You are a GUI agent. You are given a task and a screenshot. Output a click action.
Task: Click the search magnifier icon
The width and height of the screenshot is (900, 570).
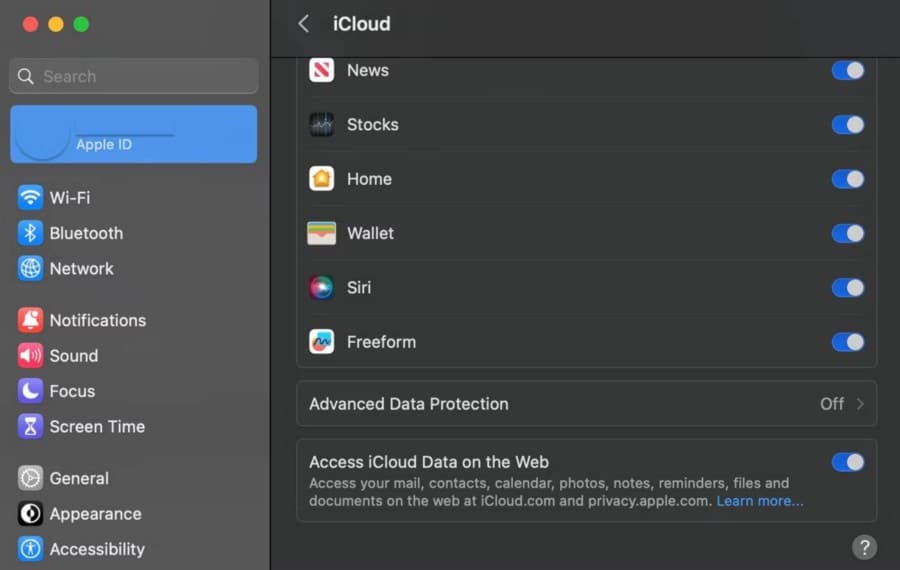tap(25, 76)
